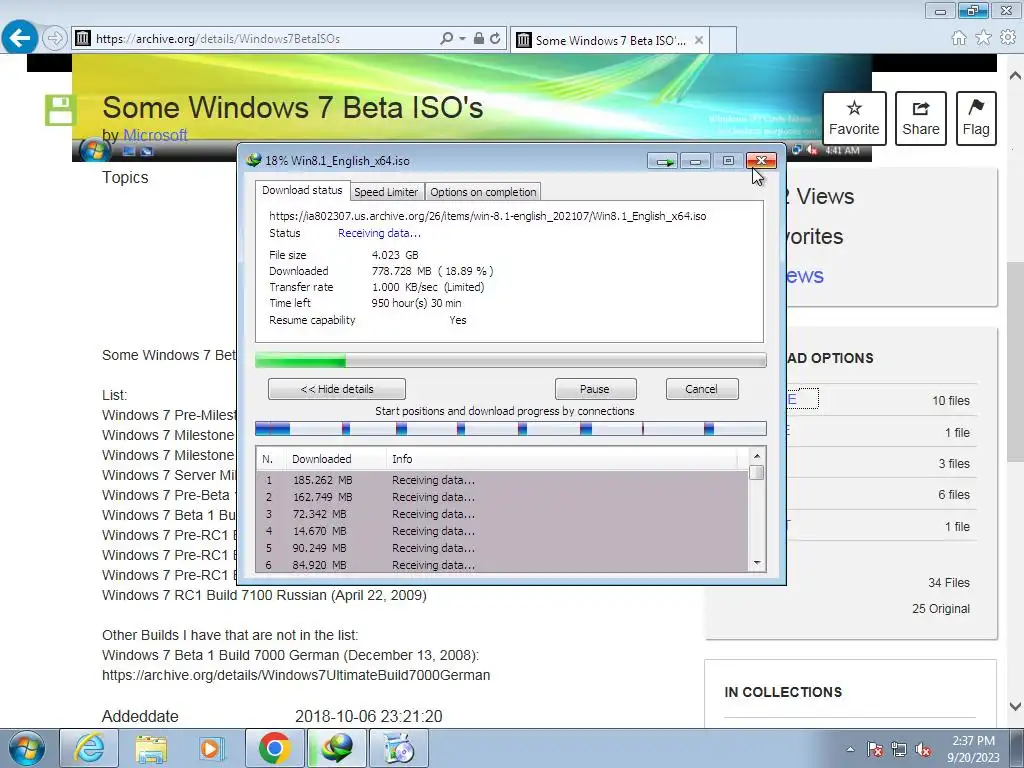Pause the download
This screenshot has width=1024, height=768.
595,389
